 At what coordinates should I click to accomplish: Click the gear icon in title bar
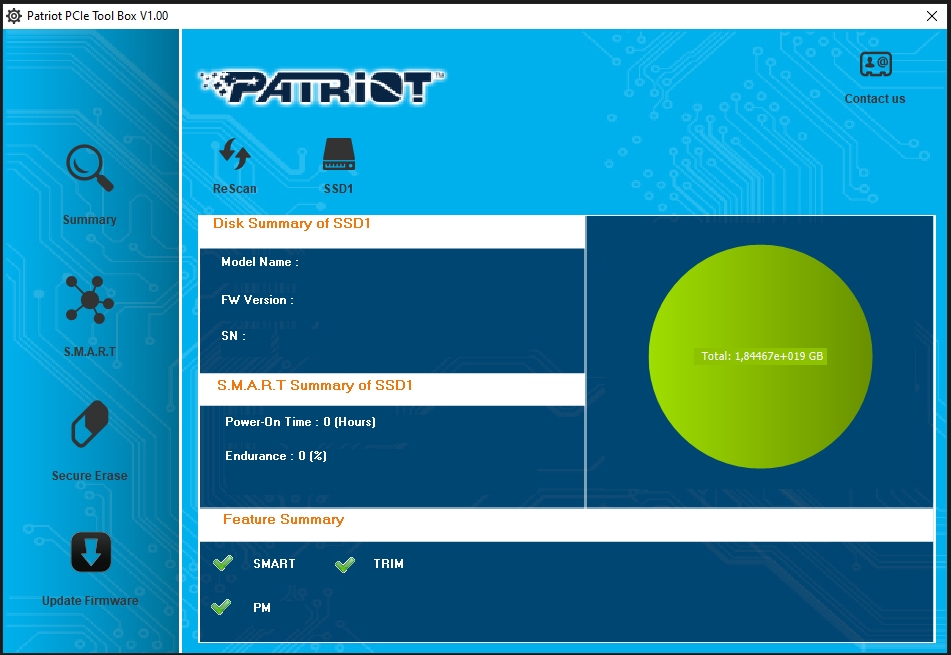13,16
